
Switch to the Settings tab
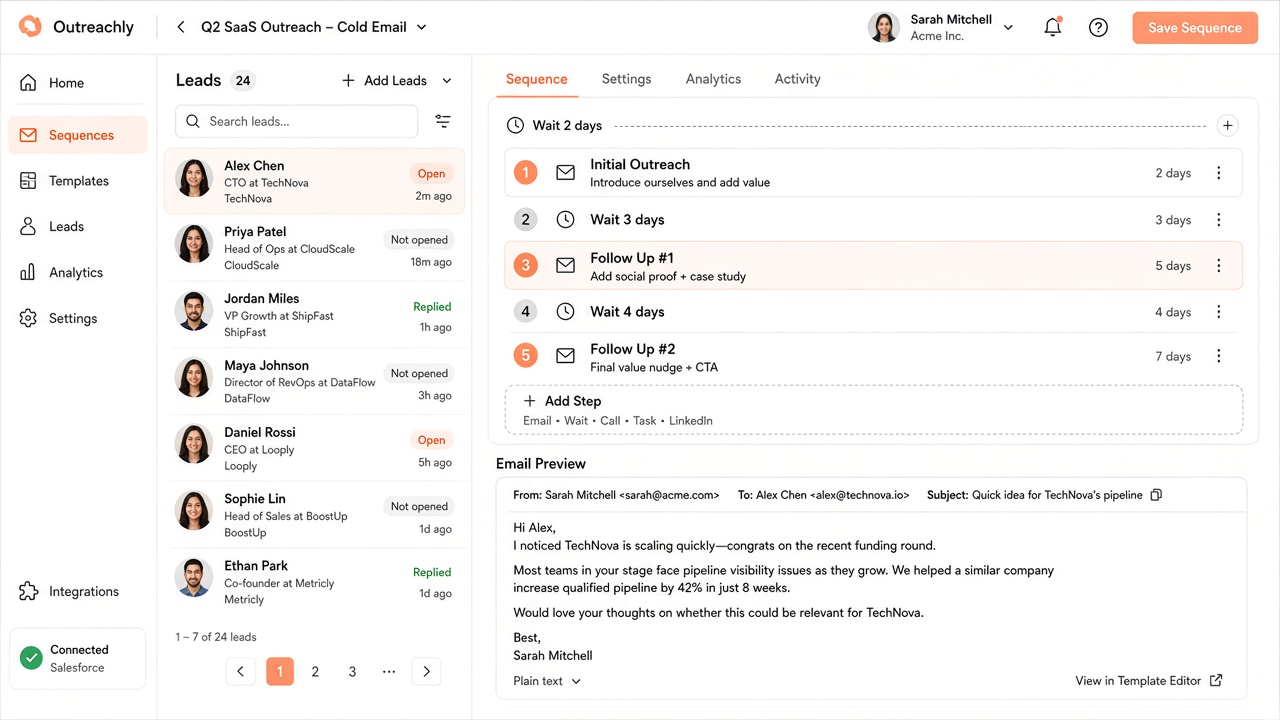click(626, 79)
